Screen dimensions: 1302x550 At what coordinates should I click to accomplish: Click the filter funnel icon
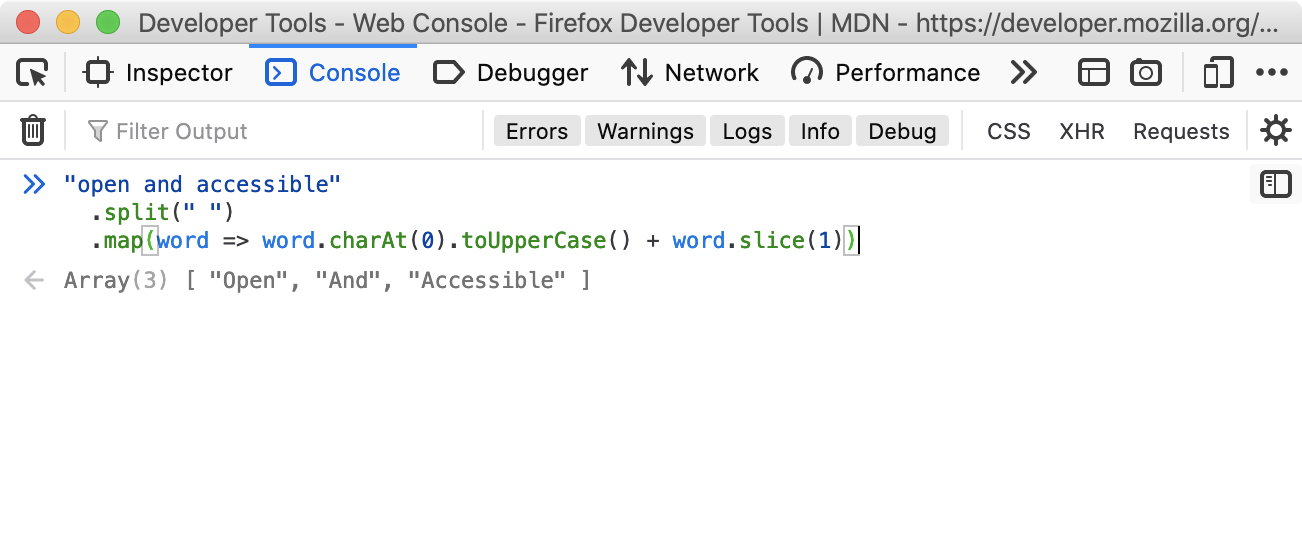pyautogui.click(x=97, y=131)
